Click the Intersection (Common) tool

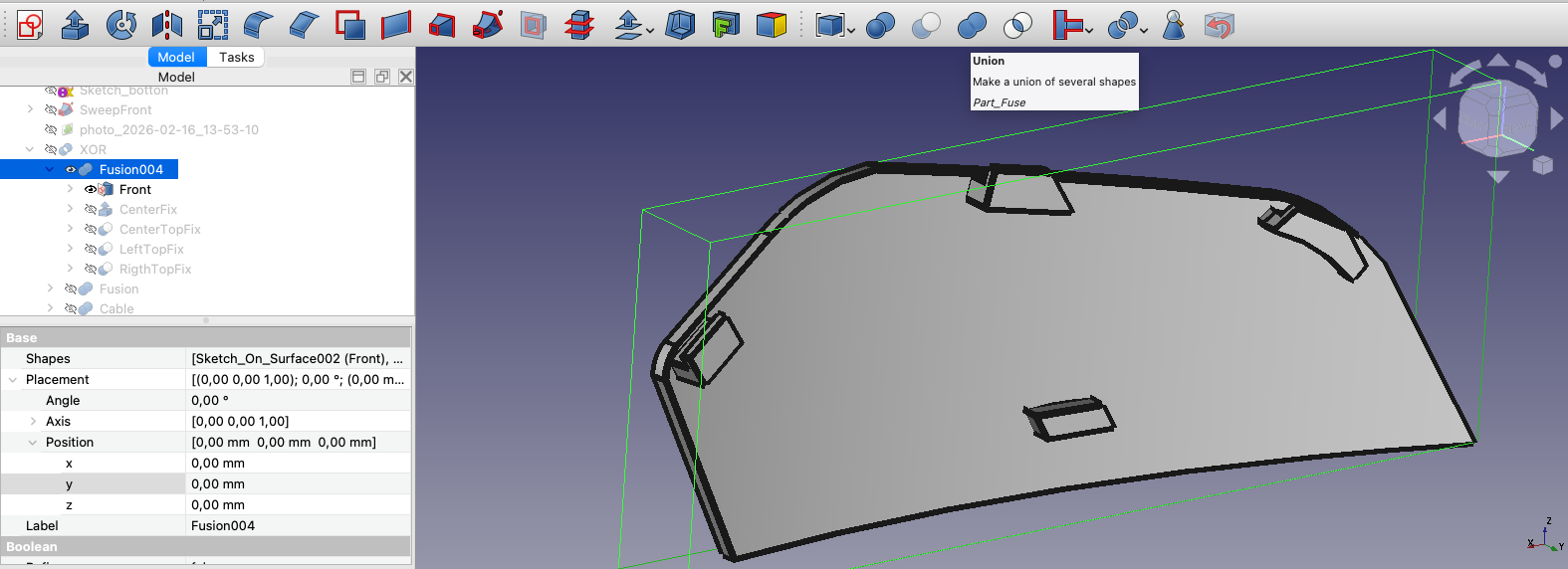tap(1017, 25)
